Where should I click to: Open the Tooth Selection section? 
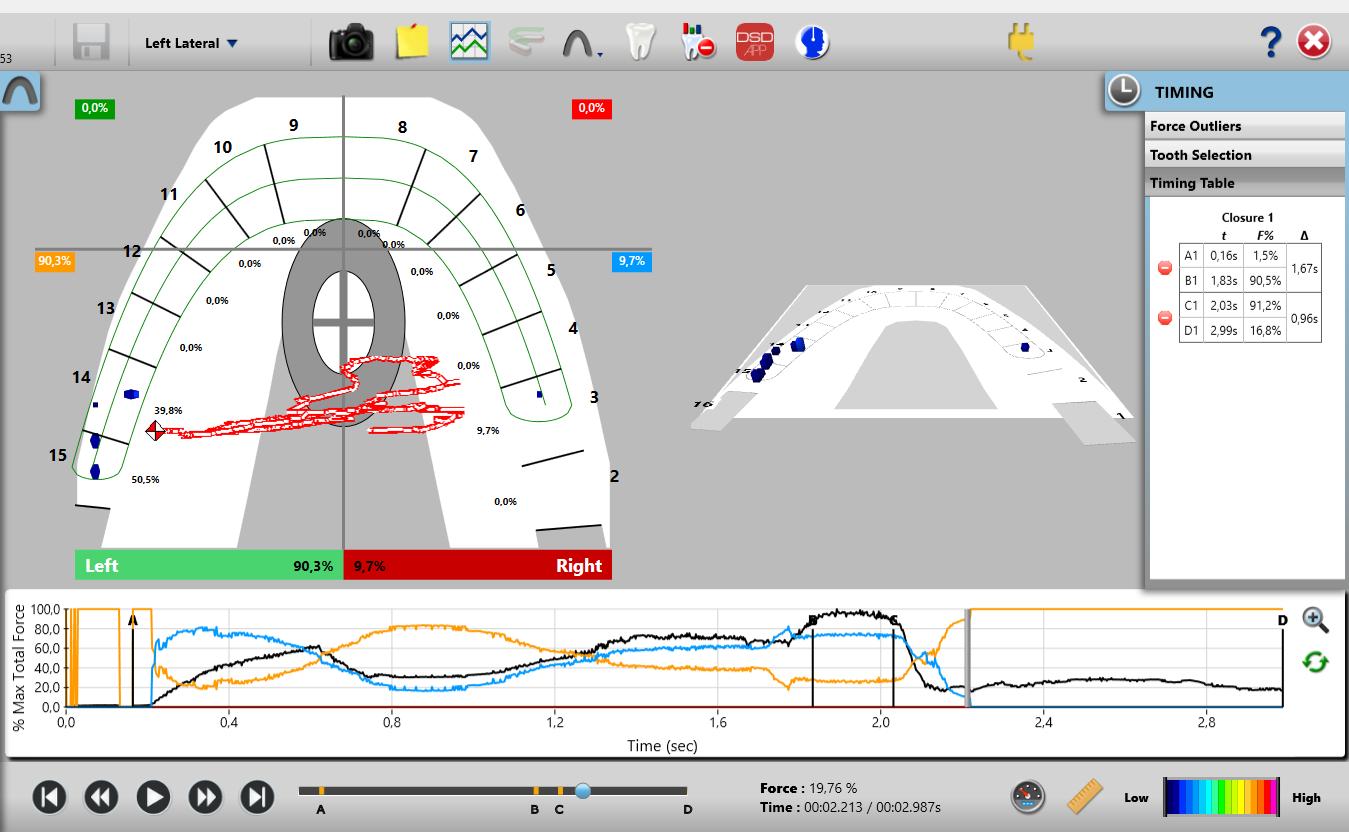[x=1244, y=155]
